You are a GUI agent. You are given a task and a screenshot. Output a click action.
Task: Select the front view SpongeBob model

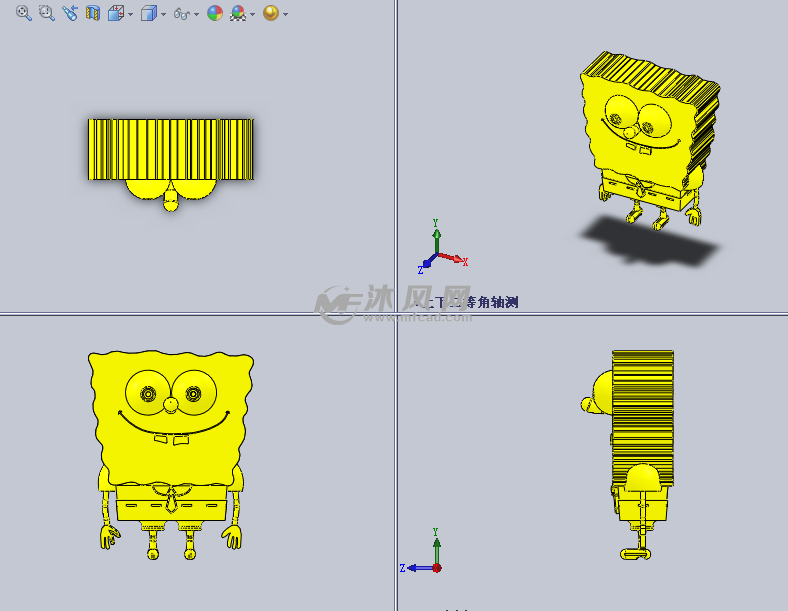(171, 455)
